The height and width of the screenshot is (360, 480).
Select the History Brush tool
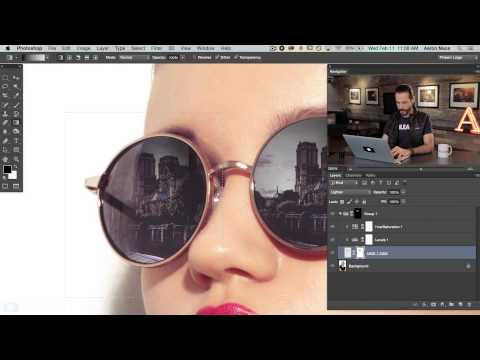[16, 114]
